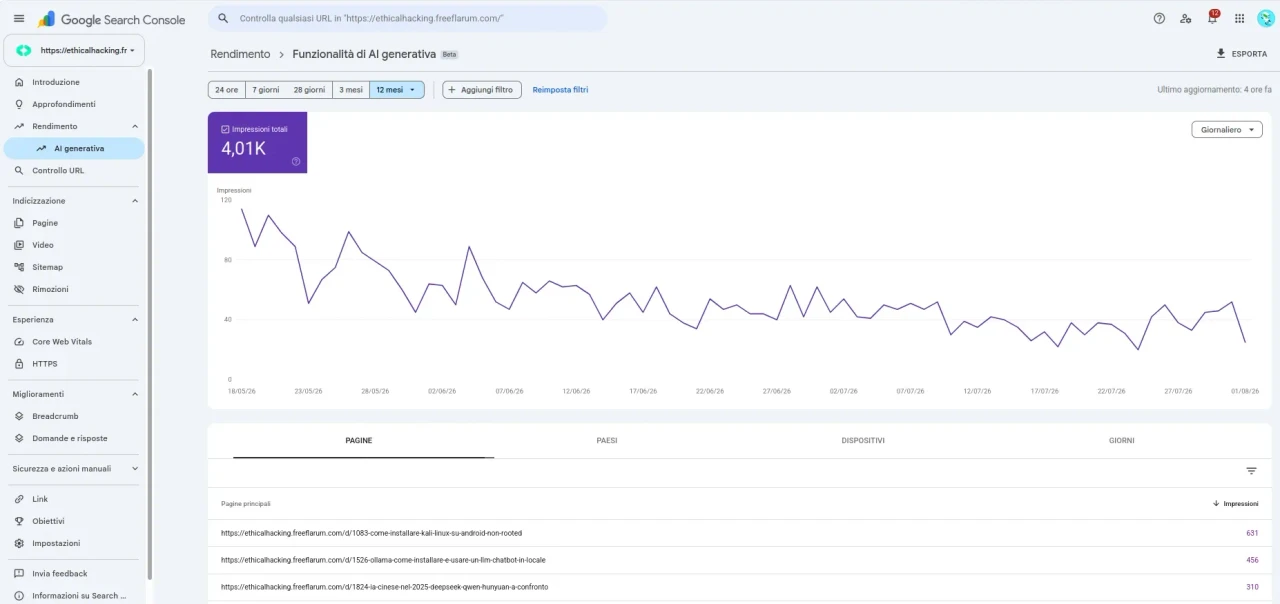Click the Domande e risposte icon
This screenshot has height=604, width=1280.
pos(19,438)
